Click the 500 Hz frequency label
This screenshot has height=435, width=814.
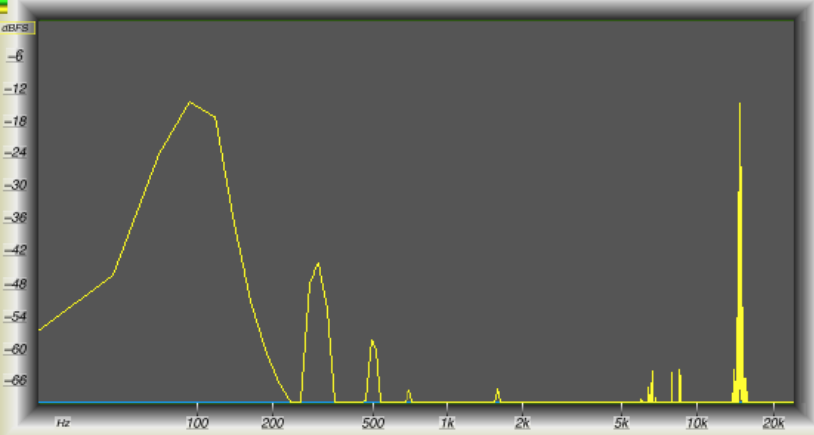373,423
